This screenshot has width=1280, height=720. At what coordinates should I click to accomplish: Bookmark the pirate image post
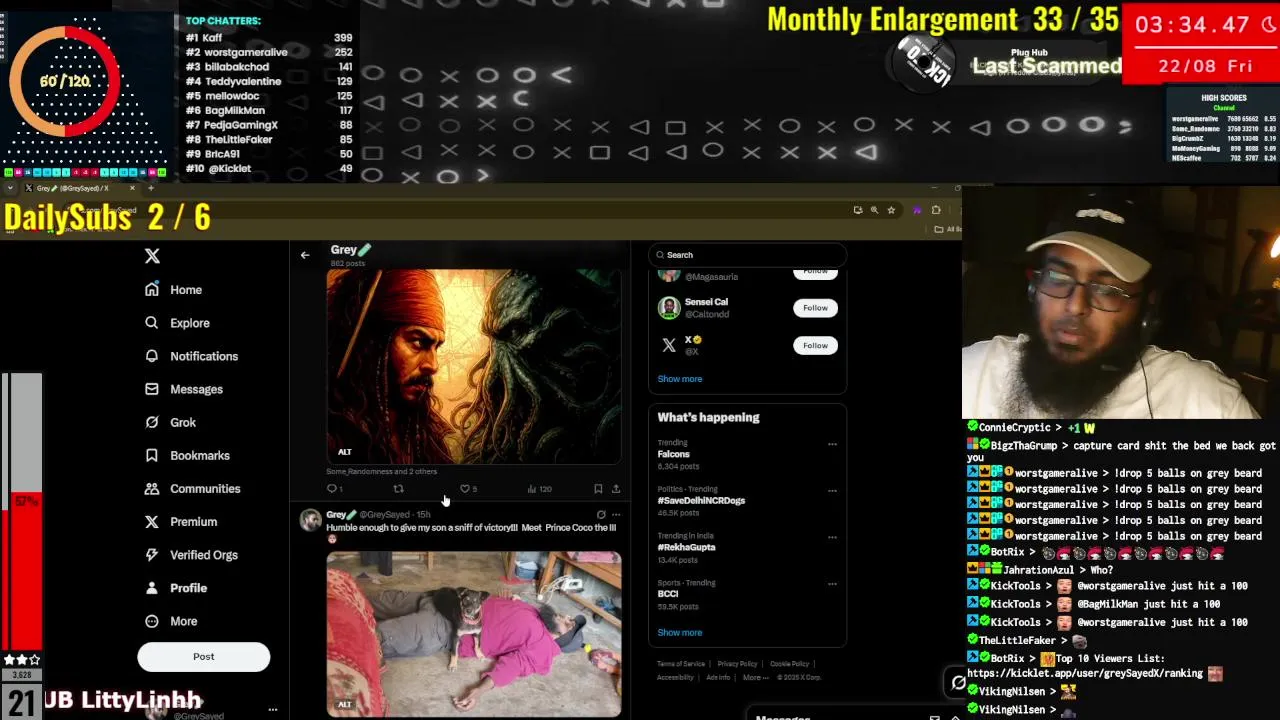598,489
